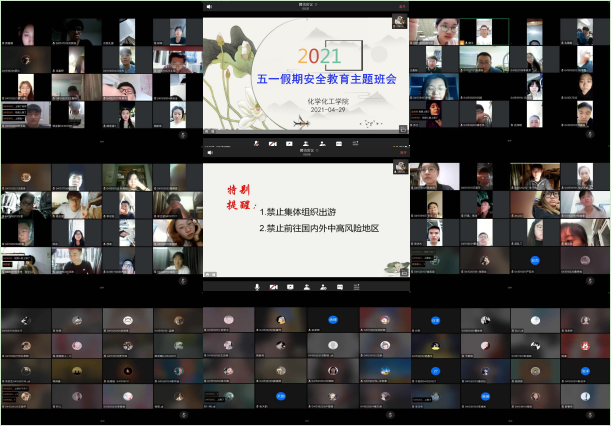Click invite icon below the 特别提醒 slide
The height and width of the screenshot is (426, 611).
coord(305,287)
